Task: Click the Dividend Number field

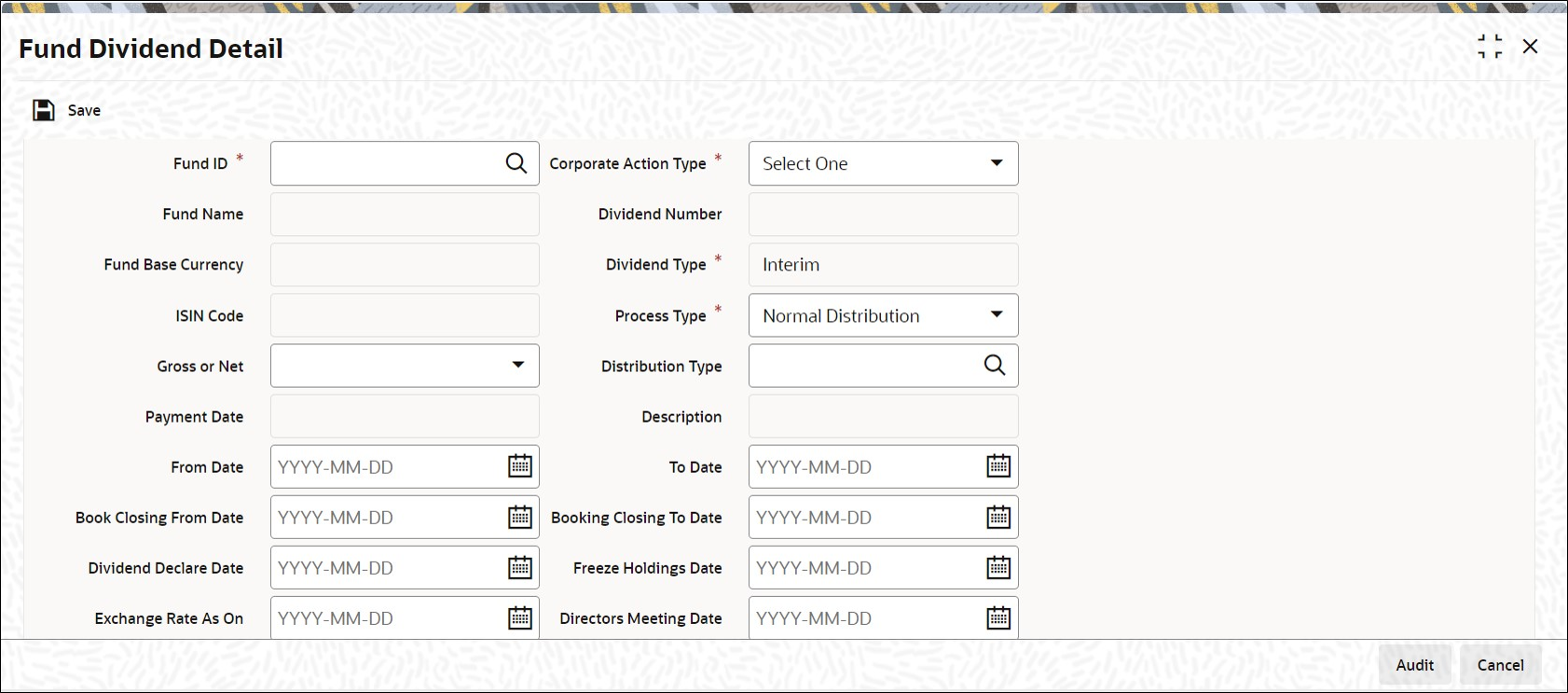Action: [884, 214]
